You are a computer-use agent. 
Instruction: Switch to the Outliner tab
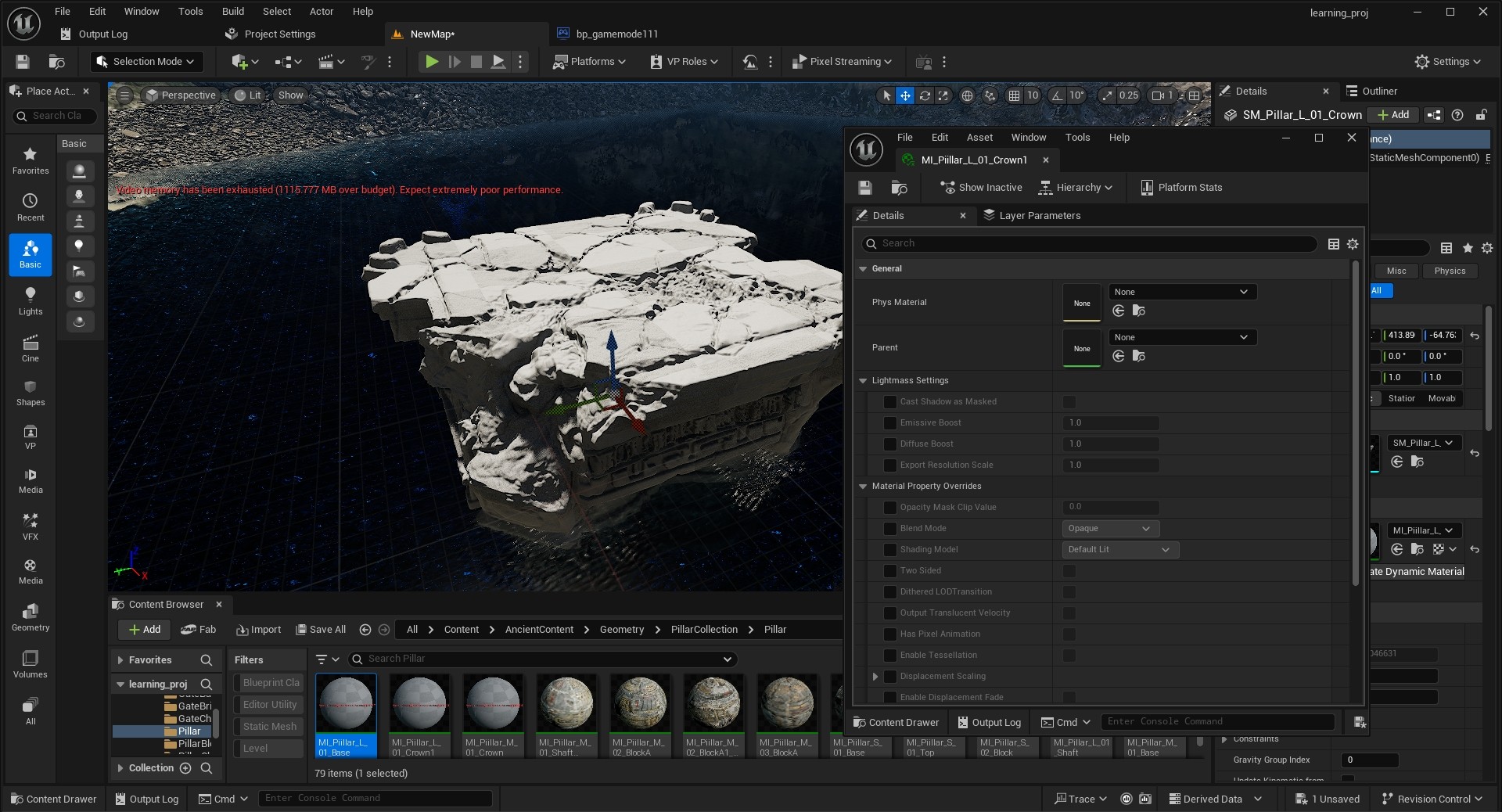pos(1371,92)
